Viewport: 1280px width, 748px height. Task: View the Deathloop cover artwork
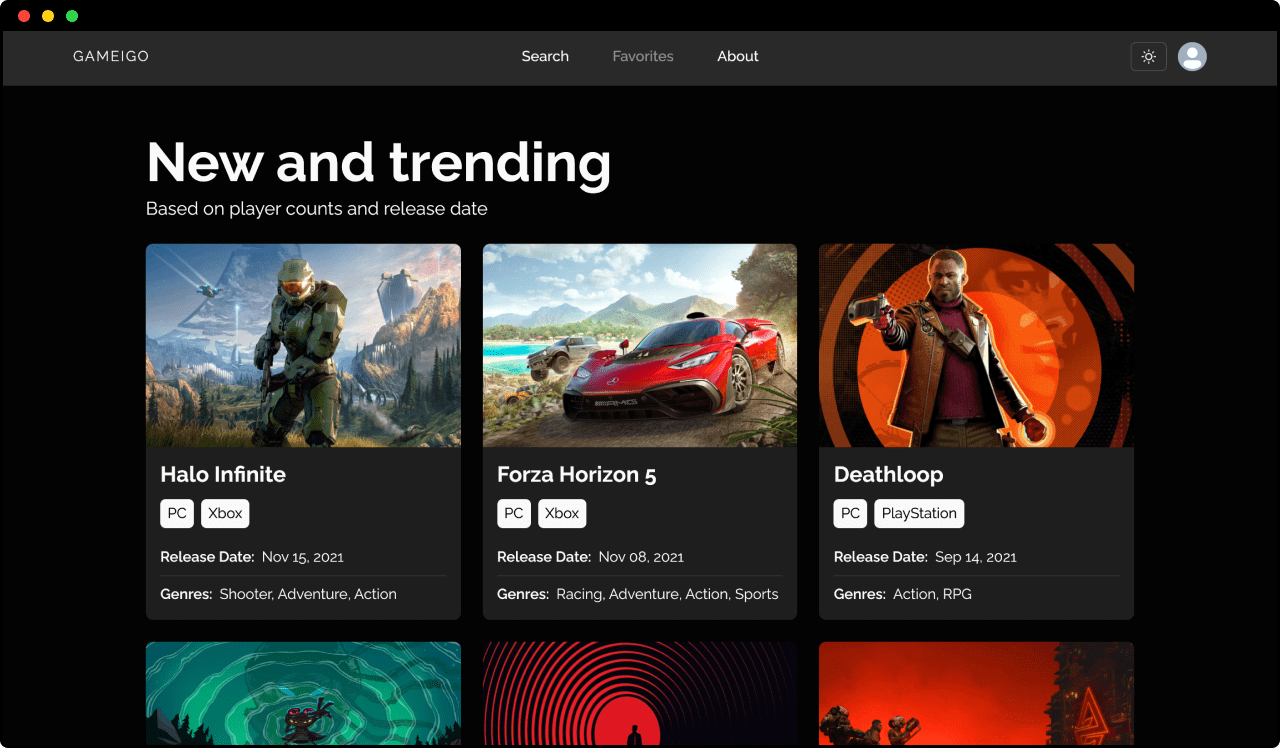(x=976, y=345)
